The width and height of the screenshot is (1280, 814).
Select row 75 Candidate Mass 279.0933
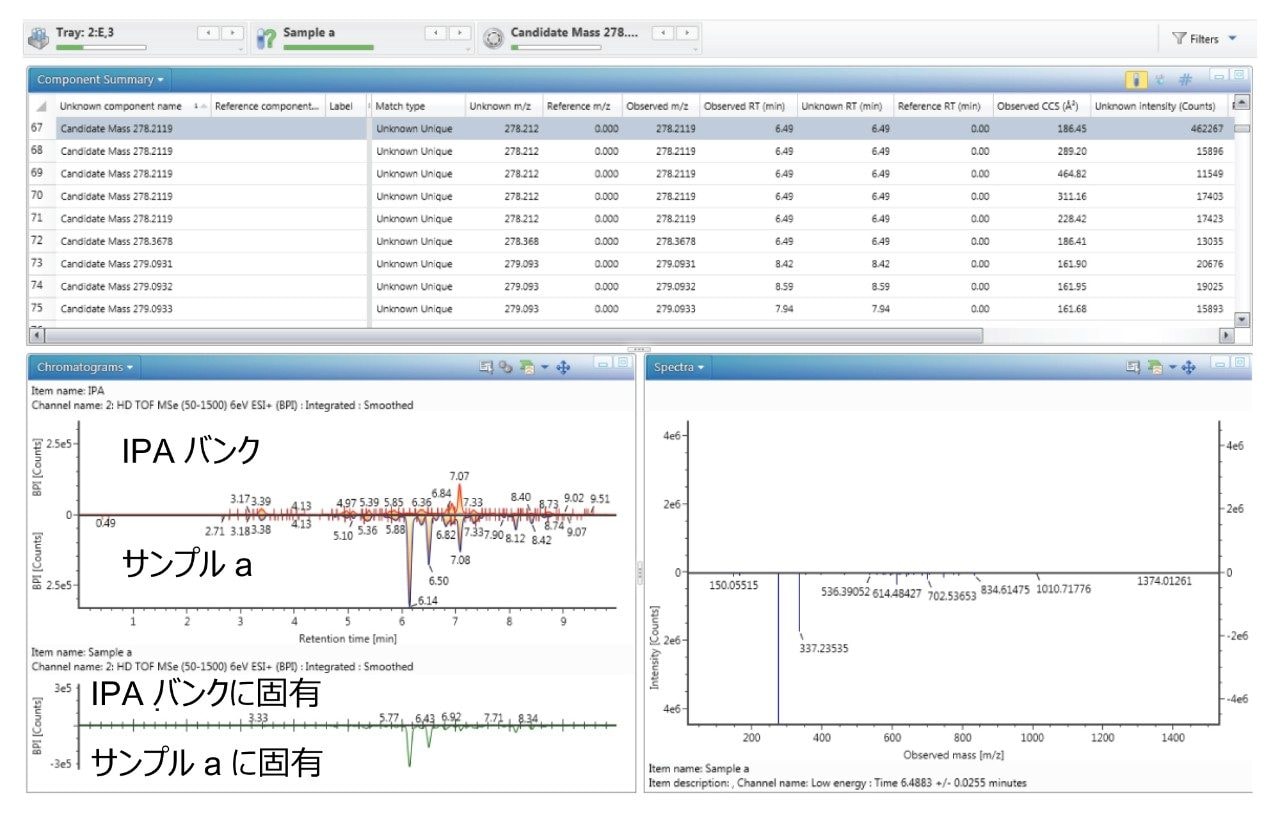[x=630, y=309]
